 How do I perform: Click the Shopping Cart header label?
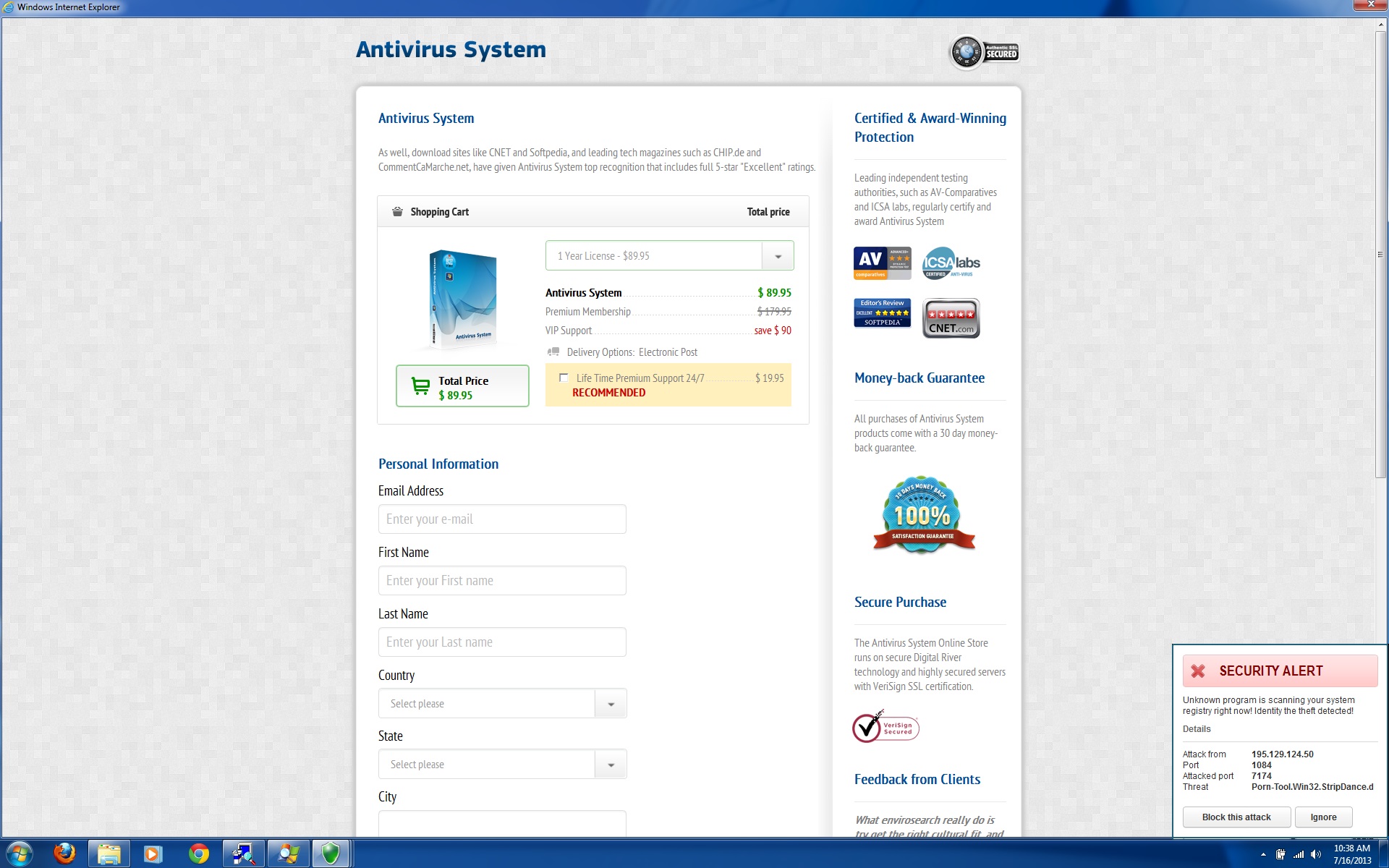tap(440, 212)
